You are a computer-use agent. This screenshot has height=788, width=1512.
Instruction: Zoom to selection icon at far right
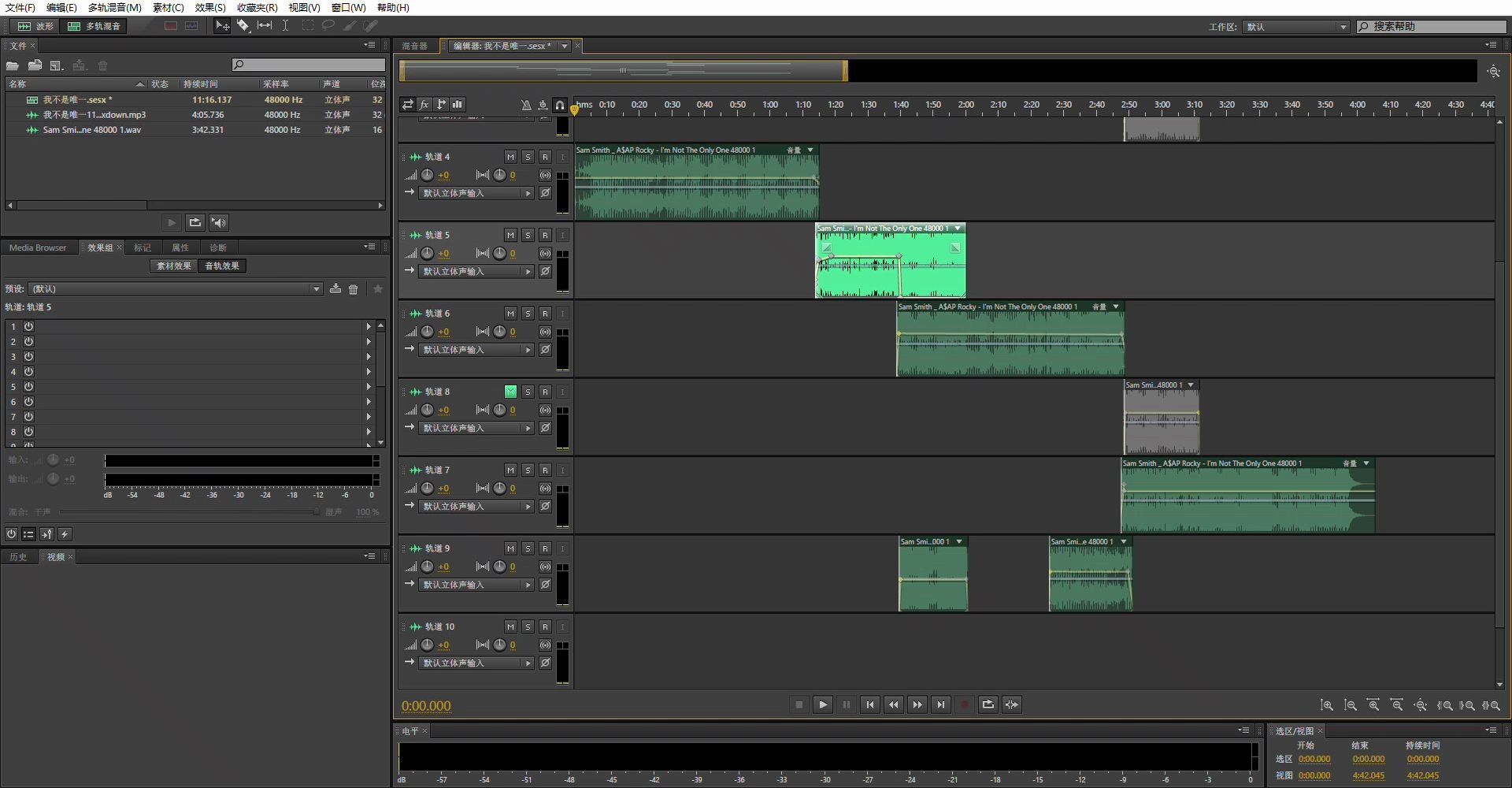click(x=1491, y=705)
